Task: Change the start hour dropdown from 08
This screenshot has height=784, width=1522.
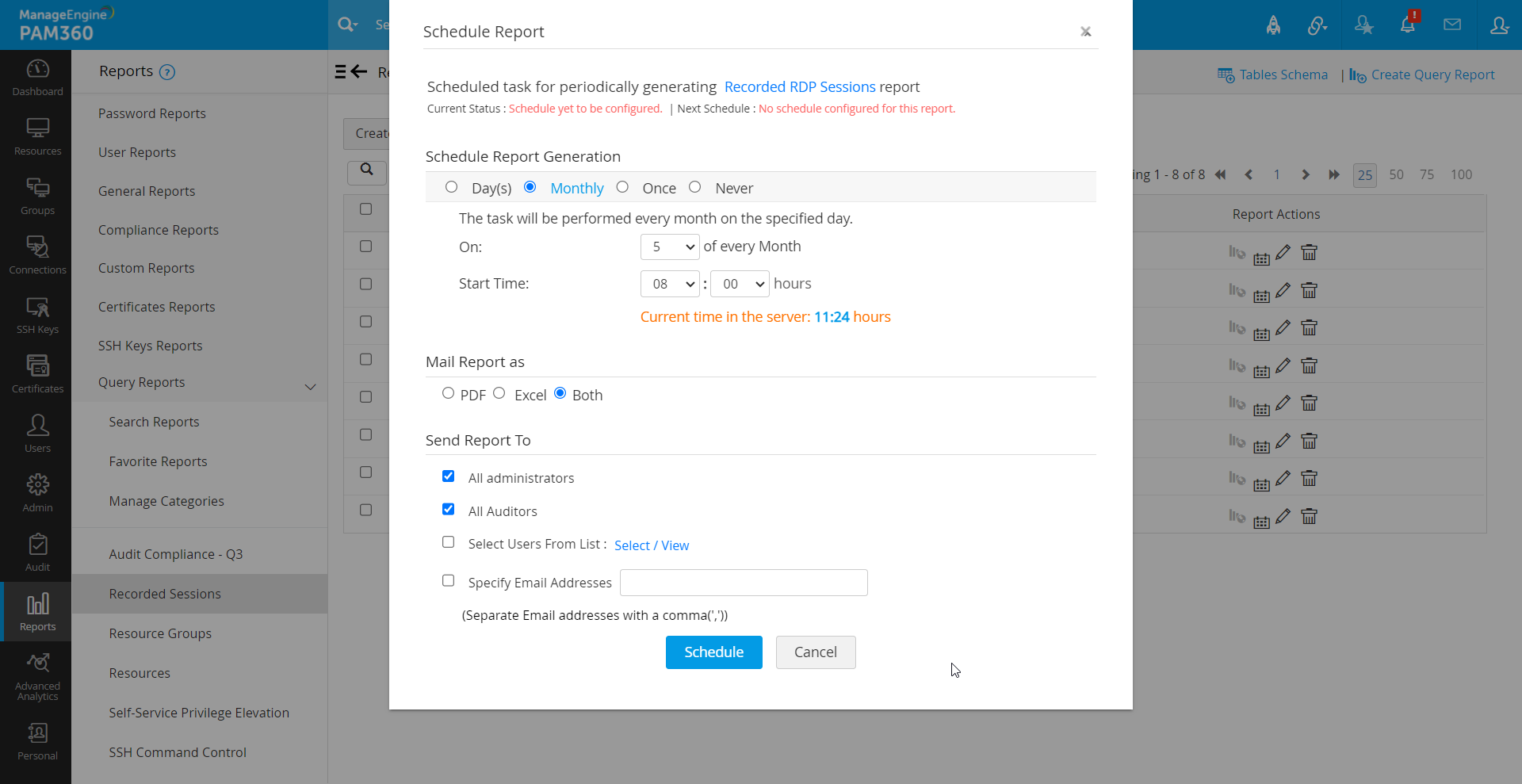Action: [669, 283]
